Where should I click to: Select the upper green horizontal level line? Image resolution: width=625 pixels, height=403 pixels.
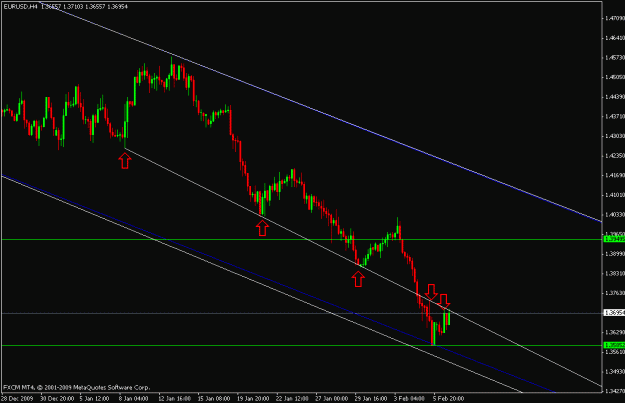click(x=301, y=240)
